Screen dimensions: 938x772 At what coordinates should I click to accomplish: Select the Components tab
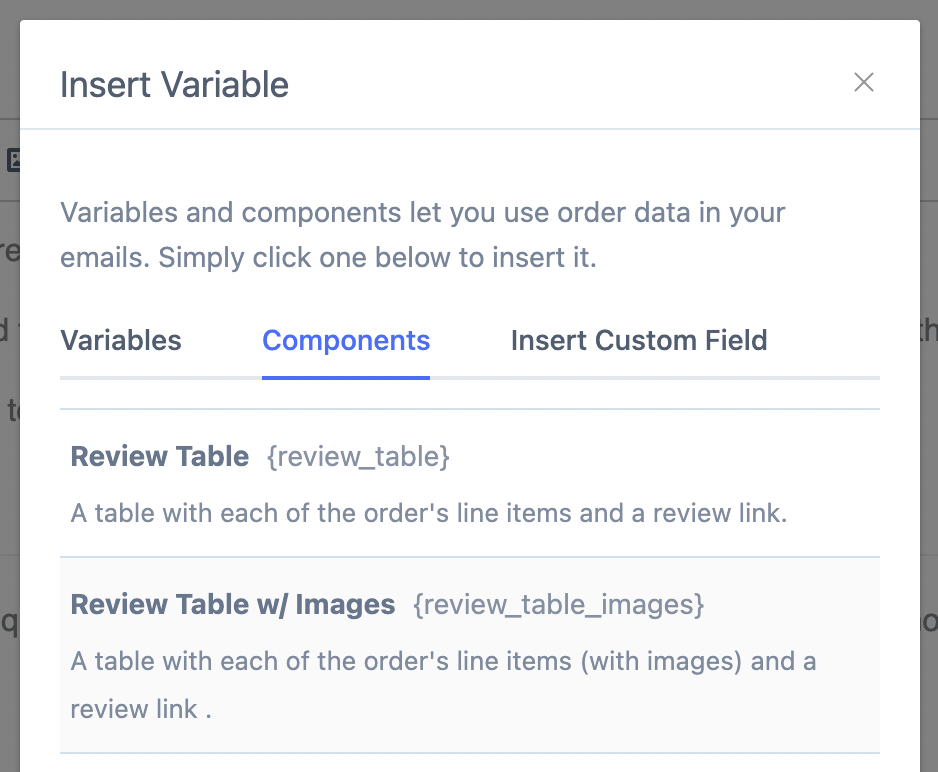pyautogui.click(x=345, y=341)
